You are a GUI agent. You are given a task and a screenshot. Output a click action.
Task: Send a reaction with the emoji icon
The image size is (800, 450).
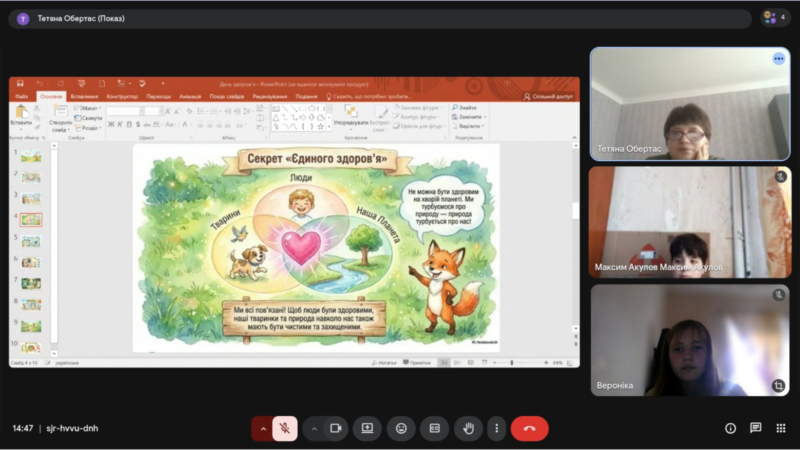401,428
